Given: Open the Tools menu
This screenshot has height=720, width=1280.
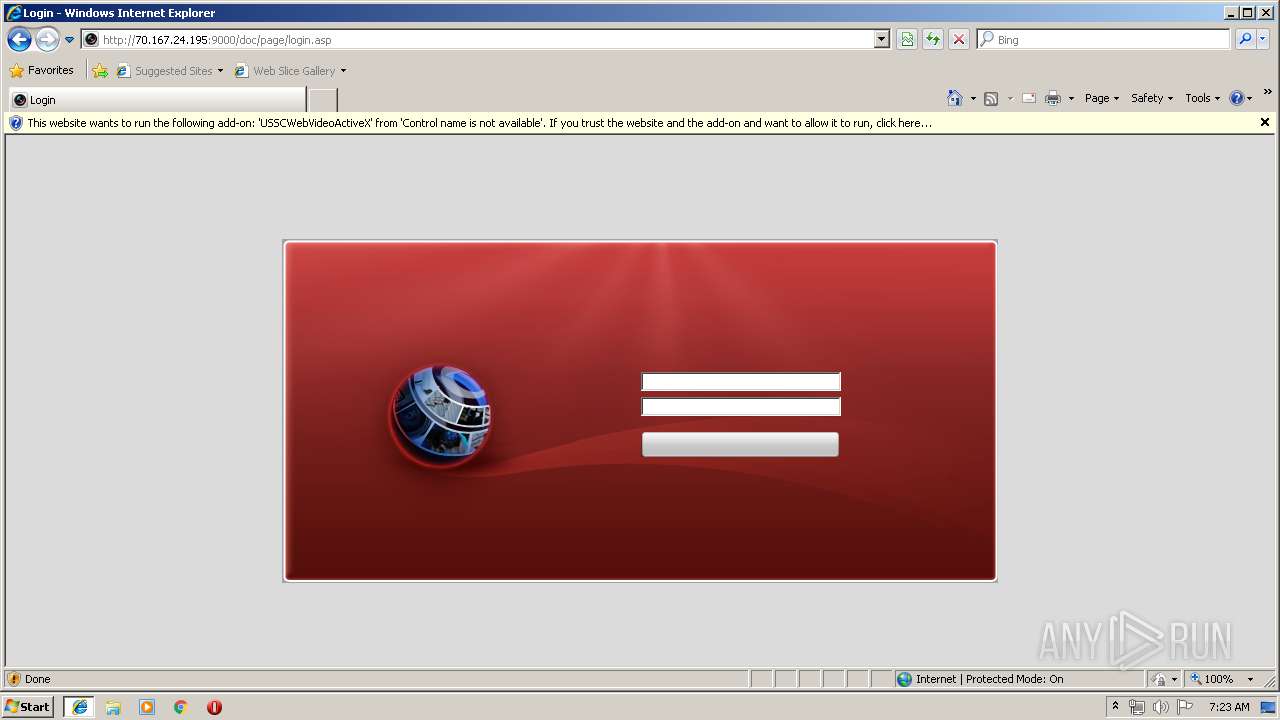Looking at the screenshot, I should coord(1202,98).
